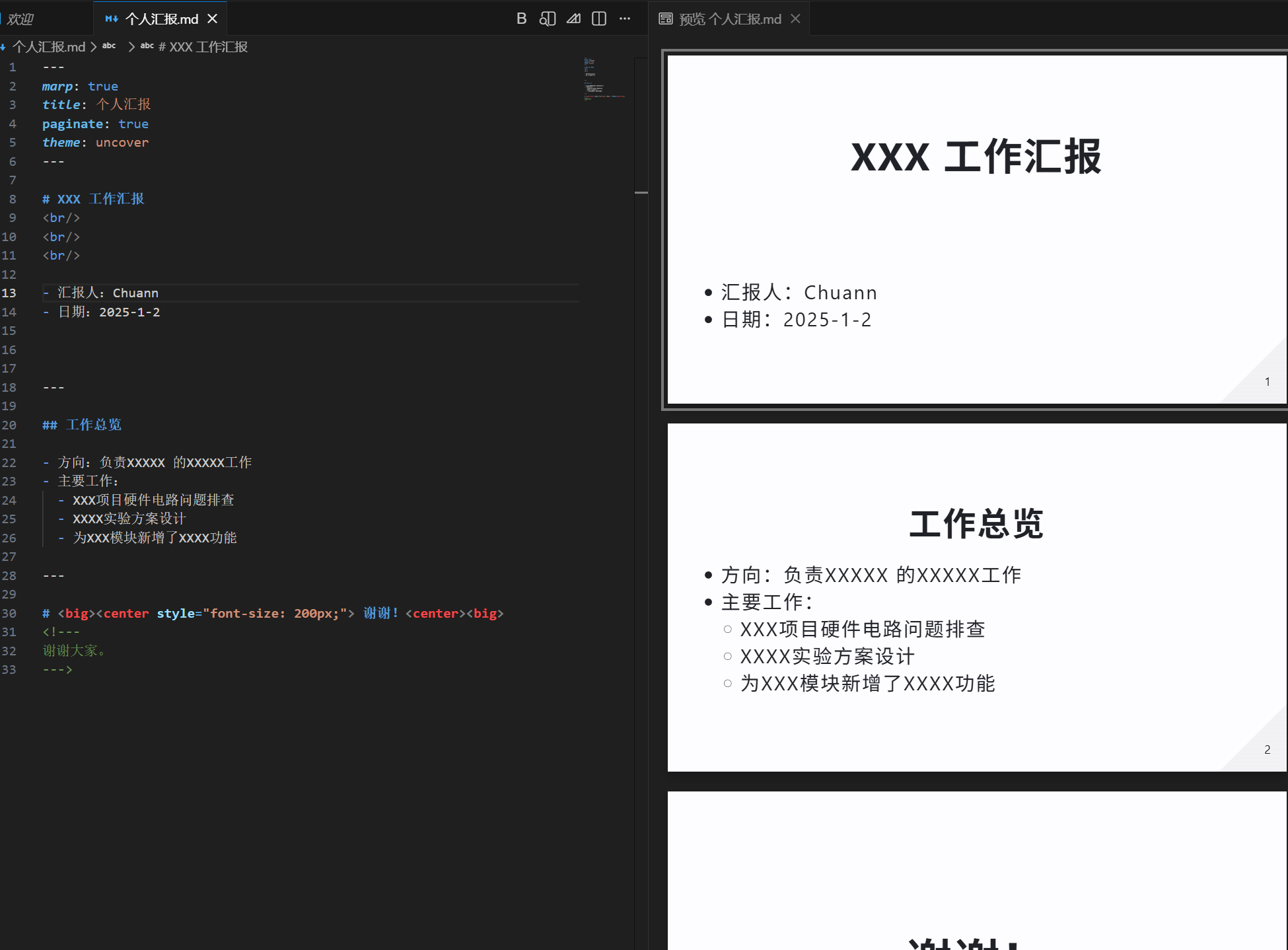Open preview to the side icon
The height and width of the screenshot is (950, 1288).
tap(547, 18)
